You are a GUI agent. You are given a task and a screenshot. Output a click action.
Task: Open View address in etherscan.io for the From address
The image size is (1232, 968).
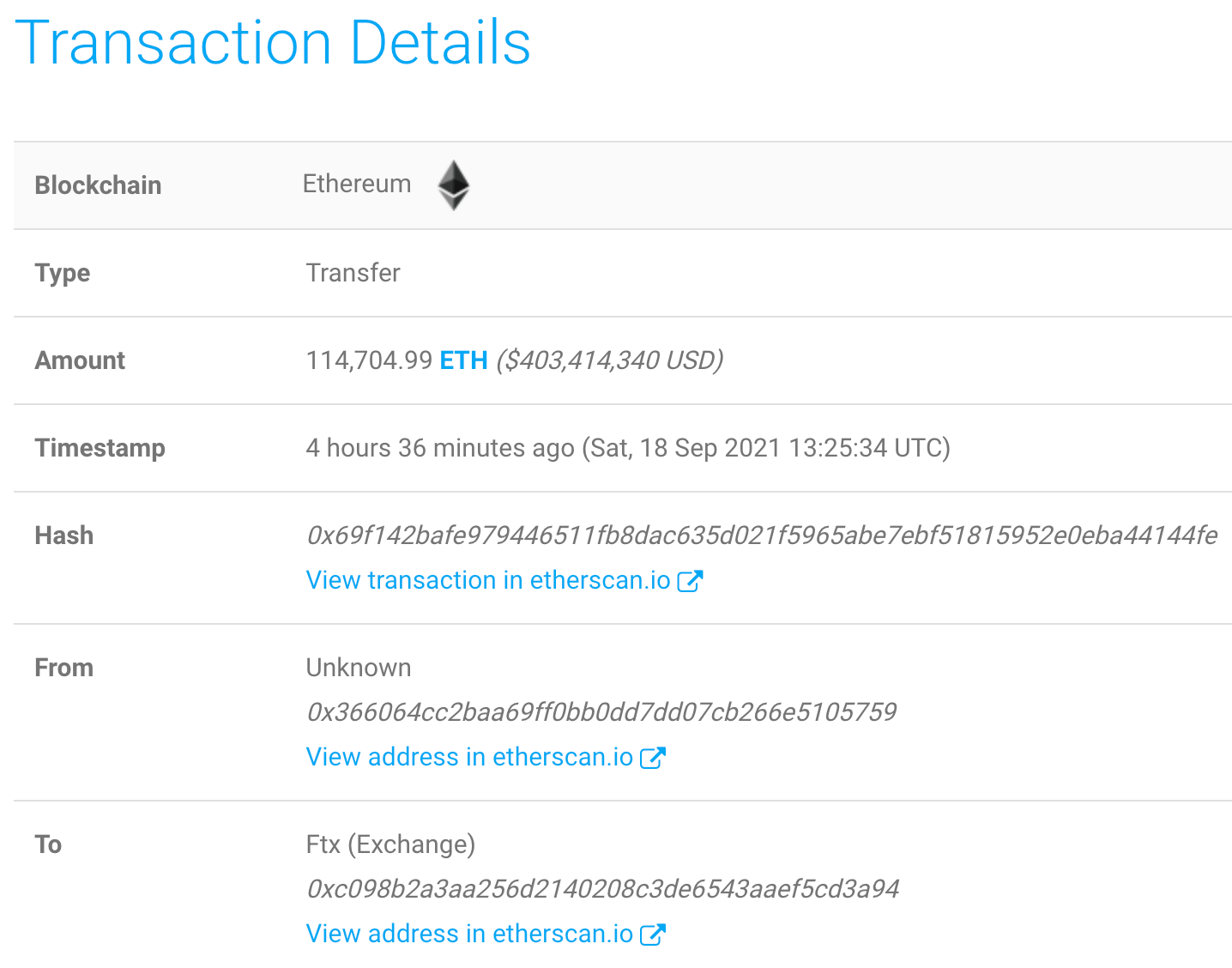click(468, 757)
